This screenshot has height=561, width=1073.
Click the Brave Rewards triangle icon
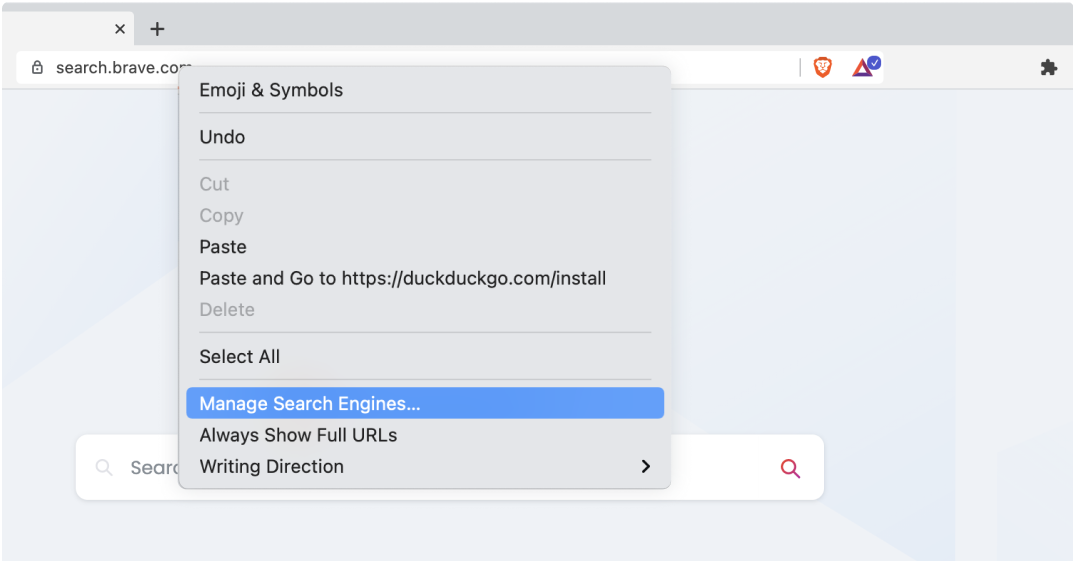866,67
